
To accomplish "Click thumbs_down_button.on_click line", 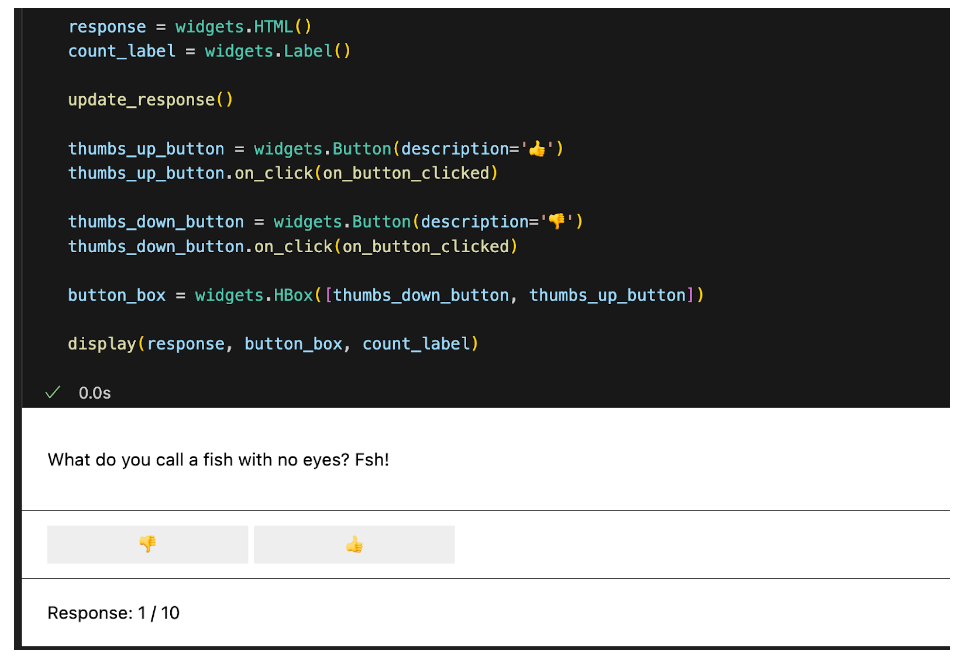I will 293,246.
